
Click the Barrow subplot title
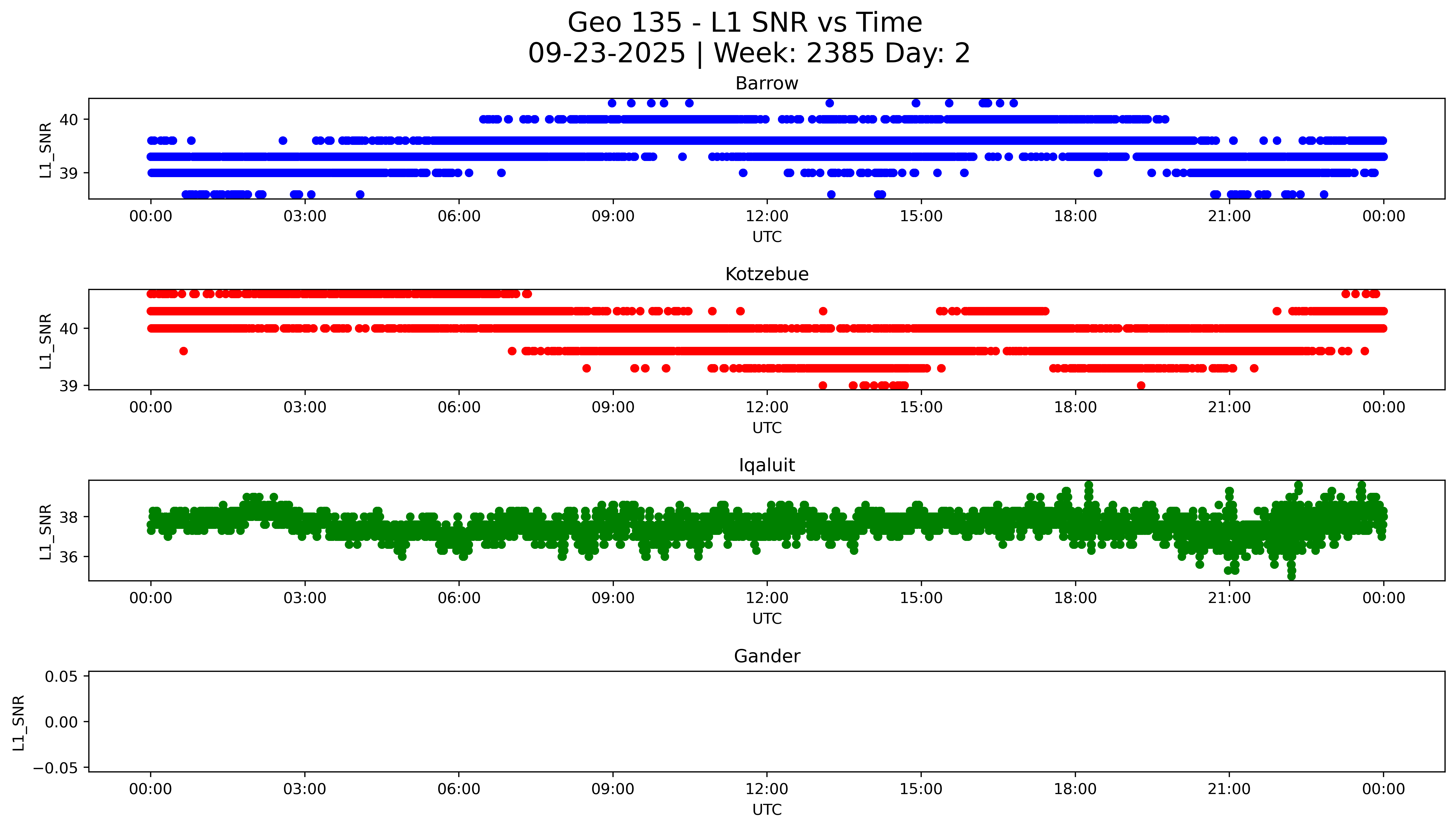[x=766, y=84]
